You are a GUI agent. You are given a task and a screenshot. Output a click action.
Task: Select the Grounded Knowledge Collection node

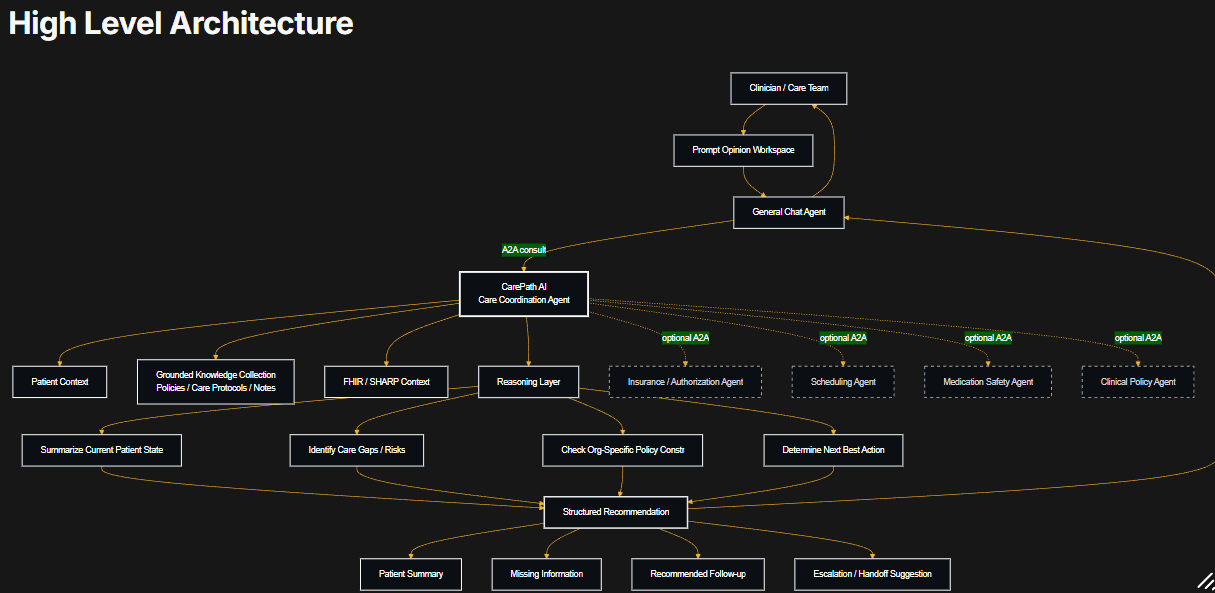point(216,381)
